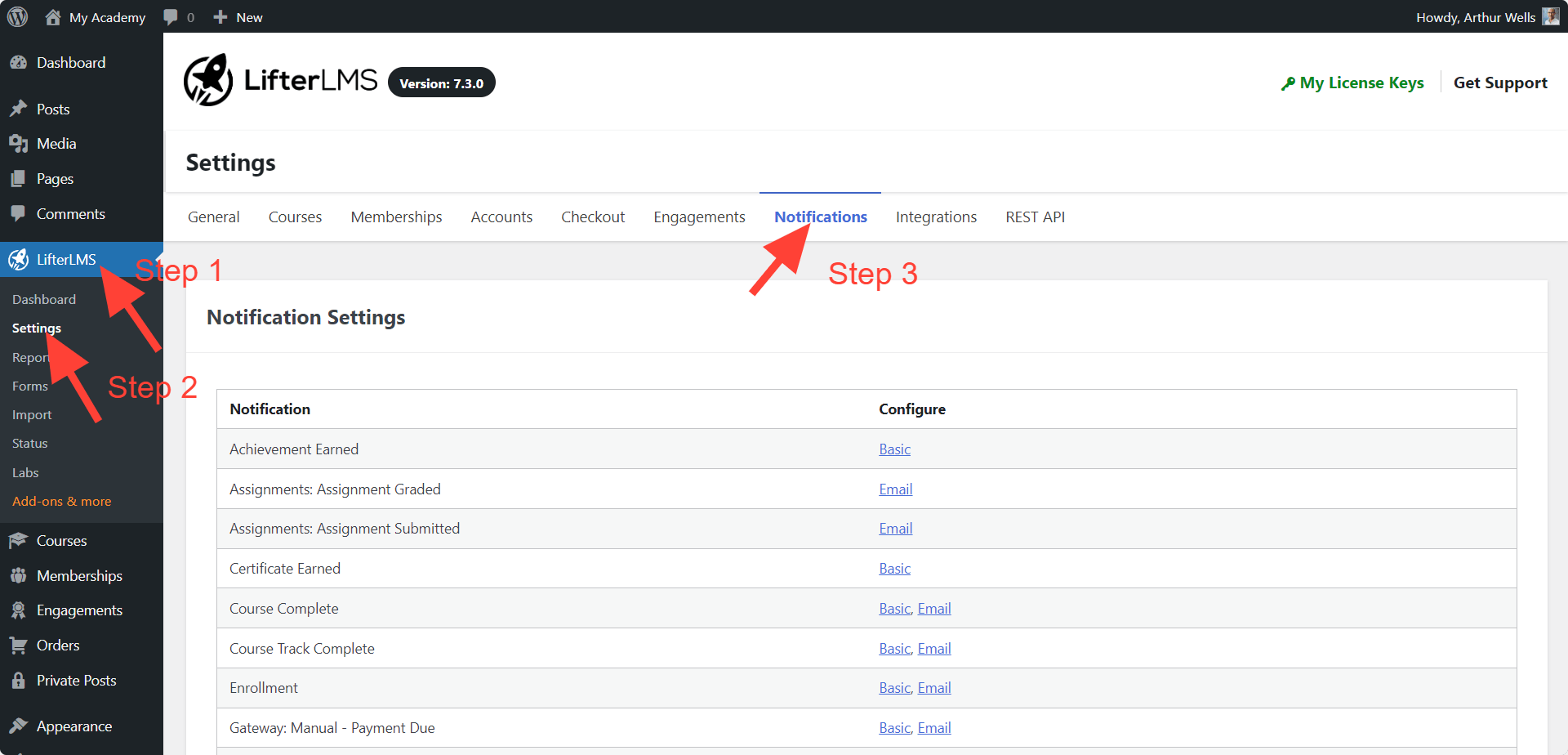Open Add-ons & more submenu item
The height and width of the screenshot is (755, 1568).
pos(62,502)
